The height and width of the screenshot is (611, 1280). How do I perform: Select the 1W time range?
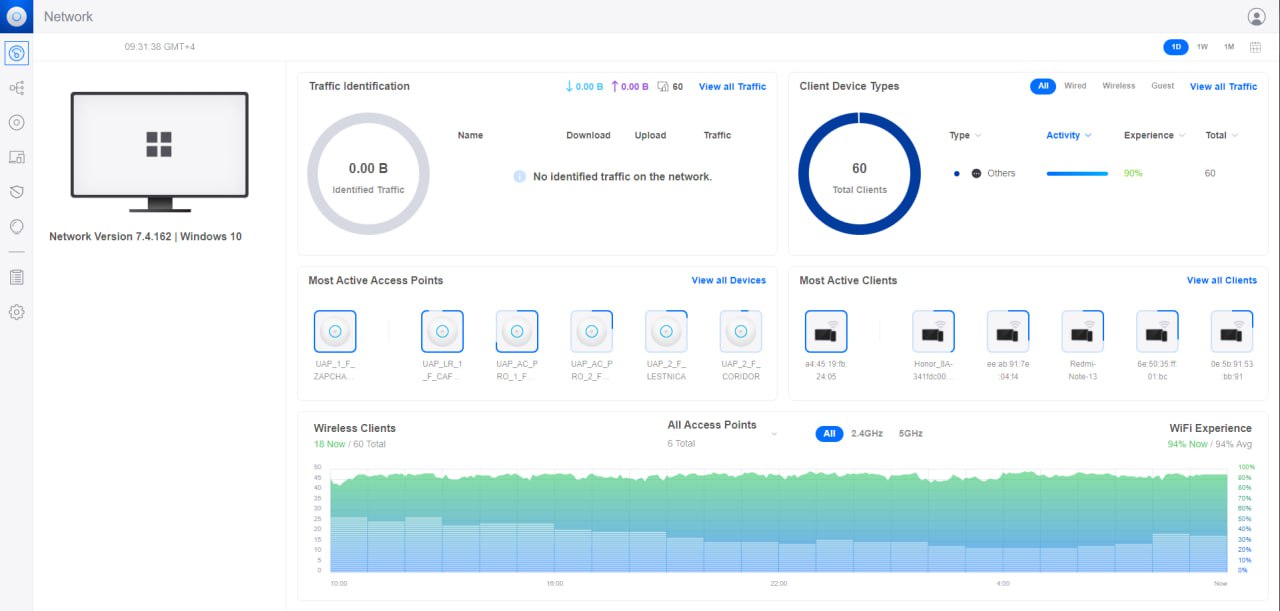coord(1202,47)
